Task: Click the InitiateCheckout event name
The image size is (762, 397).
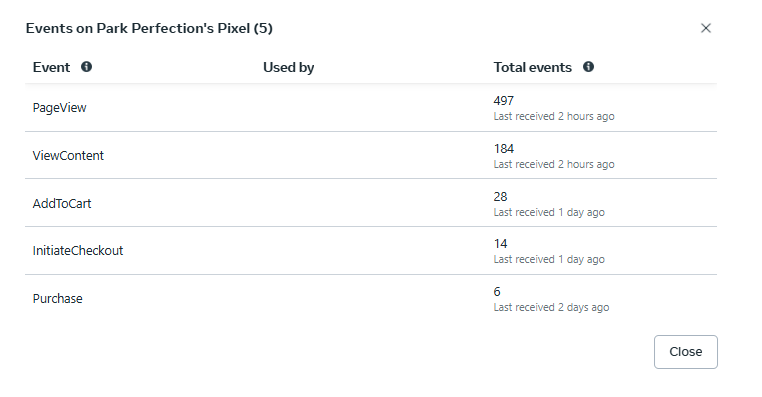Action: click(78, 251)
